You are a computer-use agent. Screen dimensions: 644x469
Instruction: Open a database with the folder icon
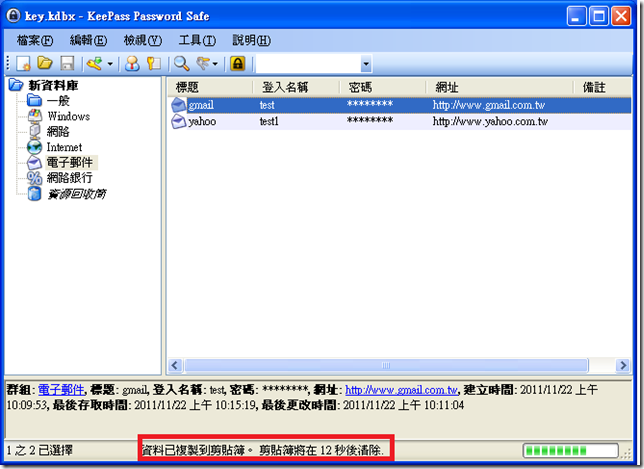[45, 63]
